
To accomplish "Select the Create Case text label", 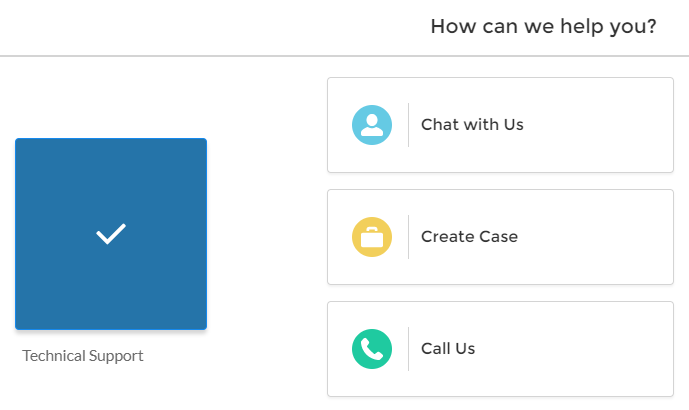I will click(x=469, y=237).
